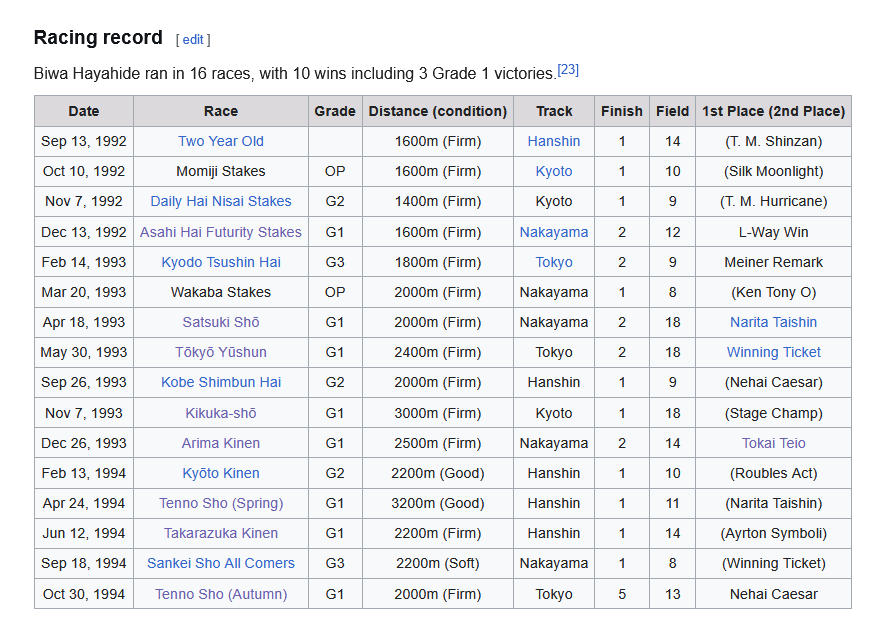Click the (Ayrton Symboli) cell
The image size is (872, 627).
click(x=774, y=533)
